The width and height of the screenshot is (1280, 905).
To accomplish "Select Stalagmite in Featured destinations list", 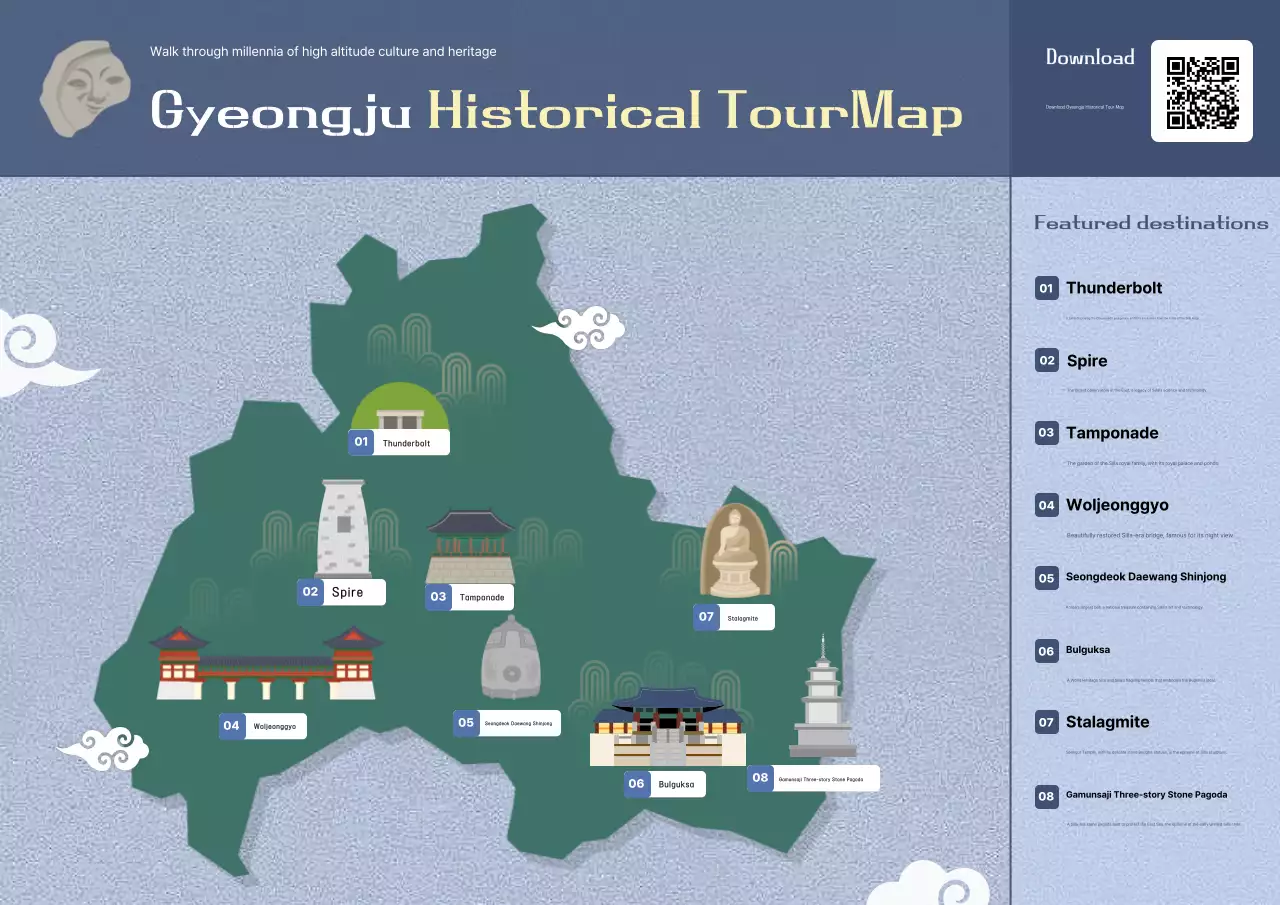I will click(x=1107, y=722).
